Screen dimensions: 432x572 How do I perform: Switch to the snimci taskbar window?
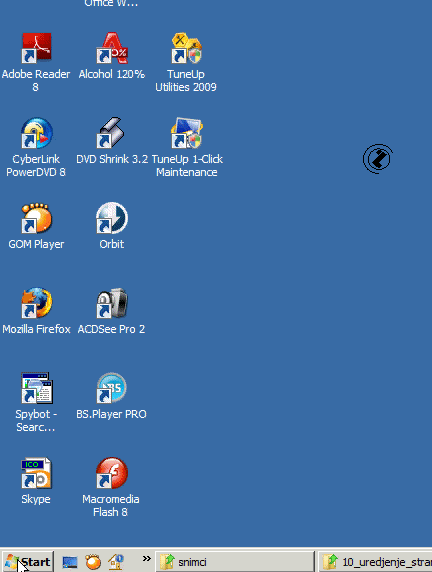[x=235, y=562]
